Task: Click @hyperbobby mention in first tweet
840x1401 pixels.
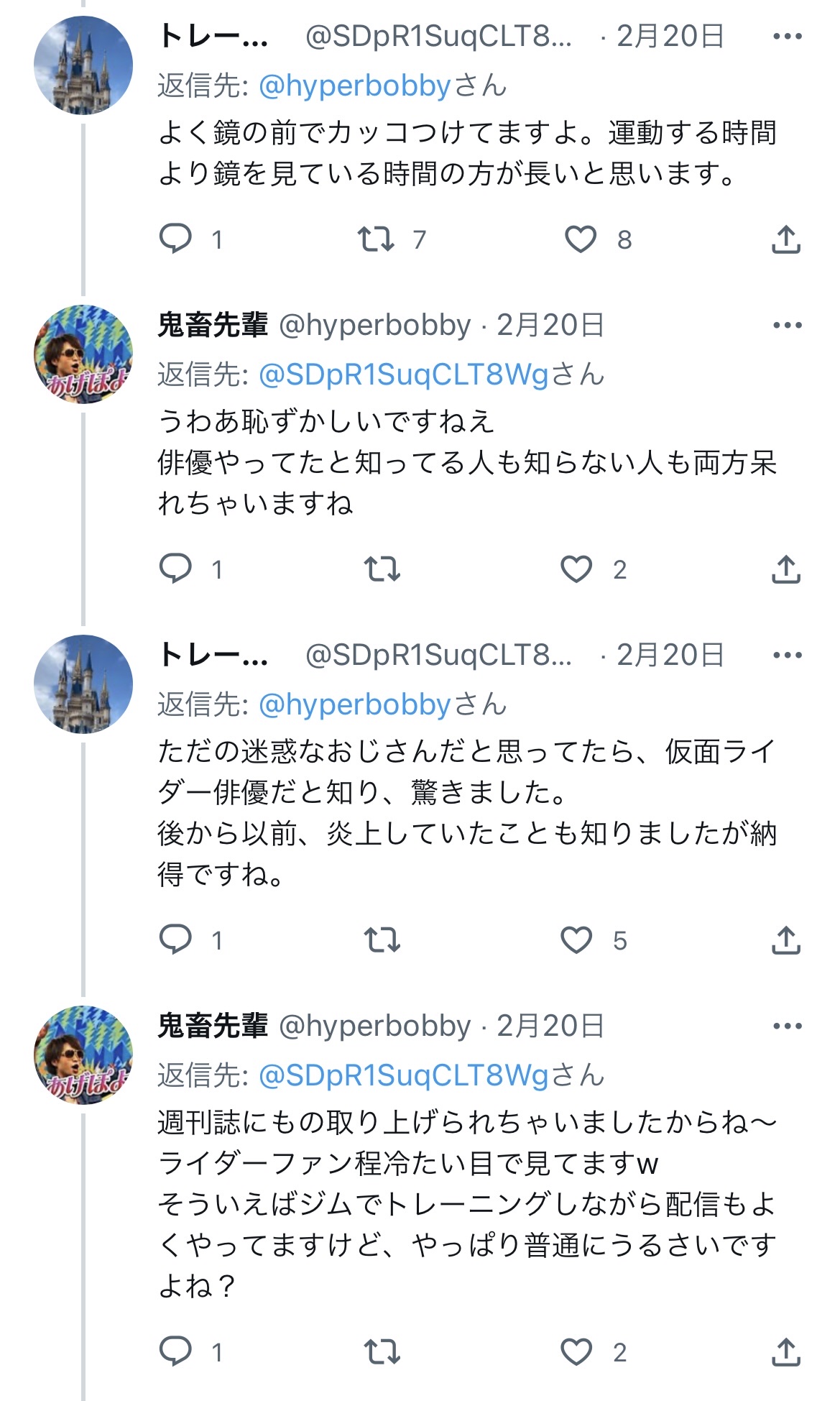Action: click(x=354, y=86)
